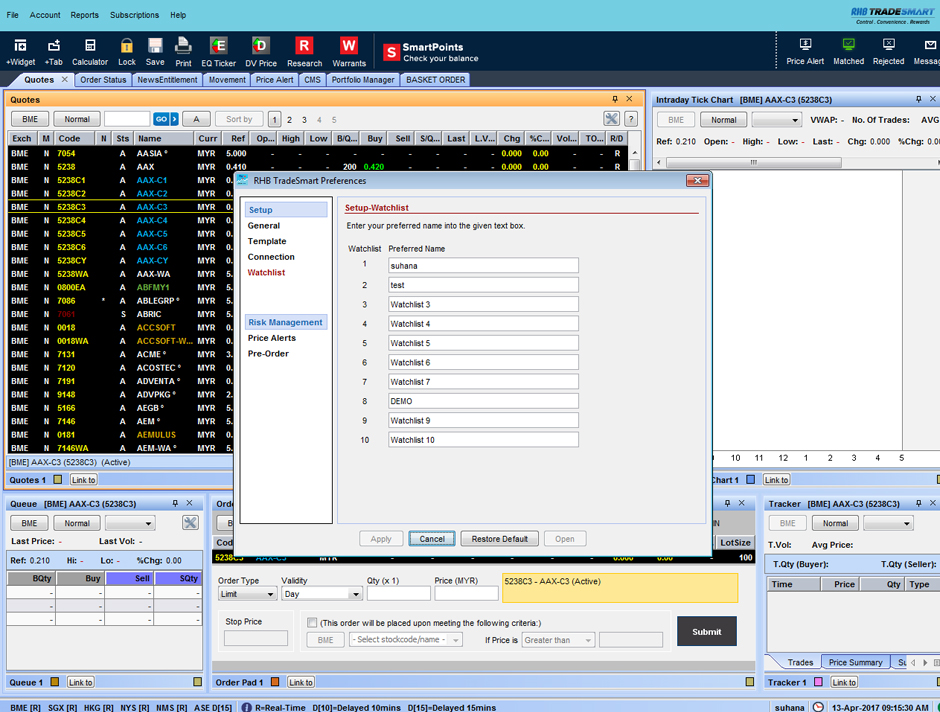Click the Lock layout icon
Viewport: 940px width, 712px height.
tap(127, 51)
